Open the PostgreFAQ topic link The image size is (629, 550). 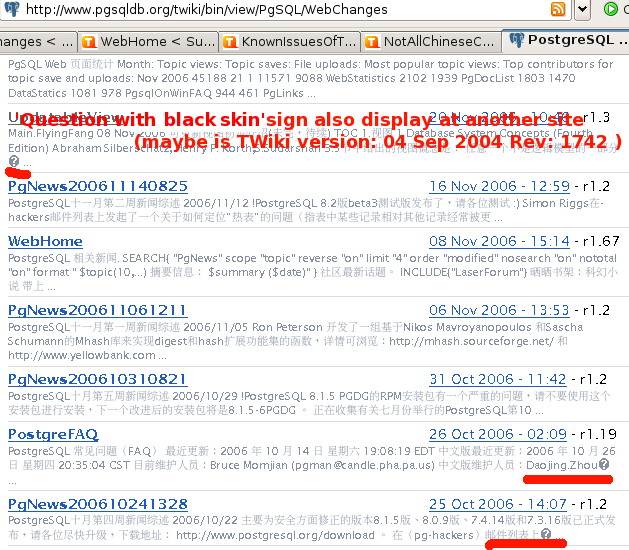pyautogui.click(x=53, y=434)
